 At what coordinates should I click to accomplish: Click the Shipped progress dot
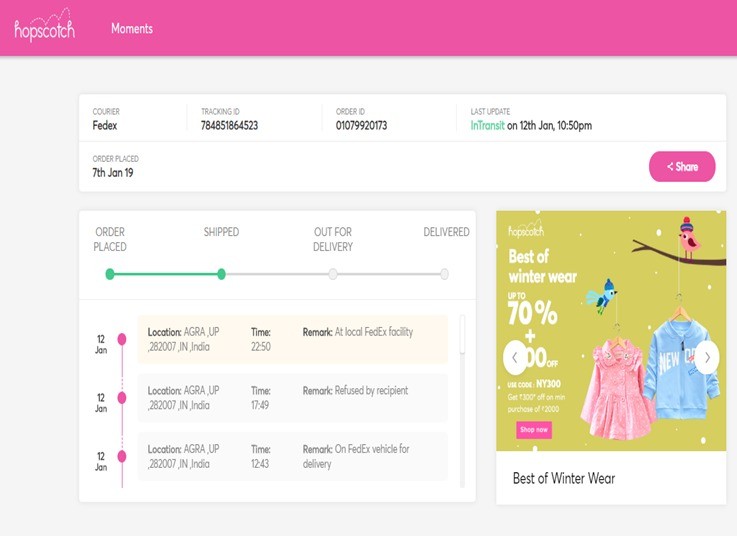coord(221,274)
